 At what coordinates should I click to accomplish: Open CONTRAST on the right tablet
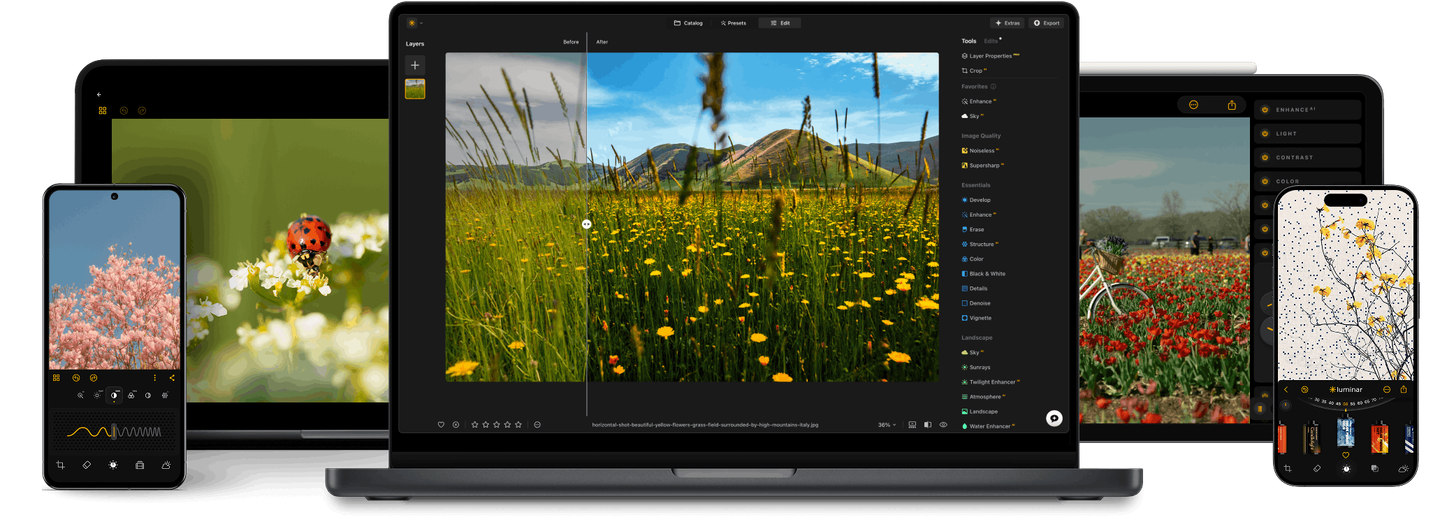pos(1308,157)
